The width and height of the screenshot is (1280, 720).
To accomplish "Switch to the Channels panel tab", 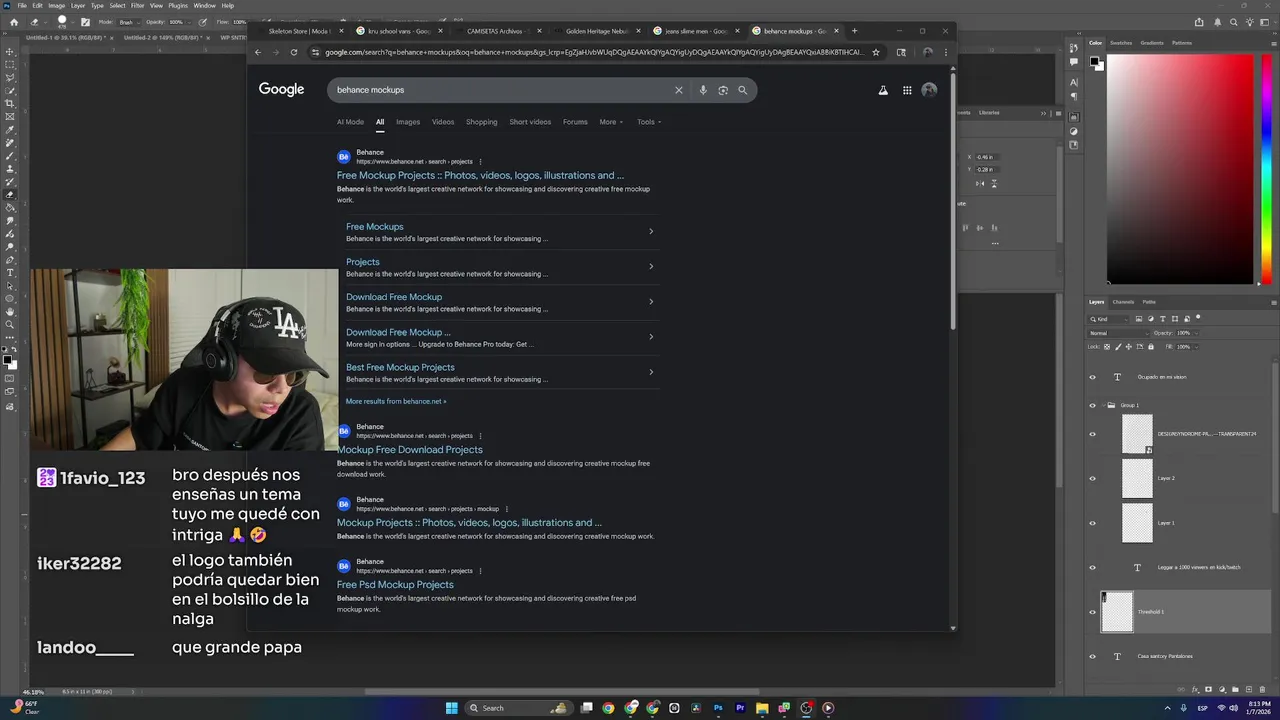I will (1123, 301).
